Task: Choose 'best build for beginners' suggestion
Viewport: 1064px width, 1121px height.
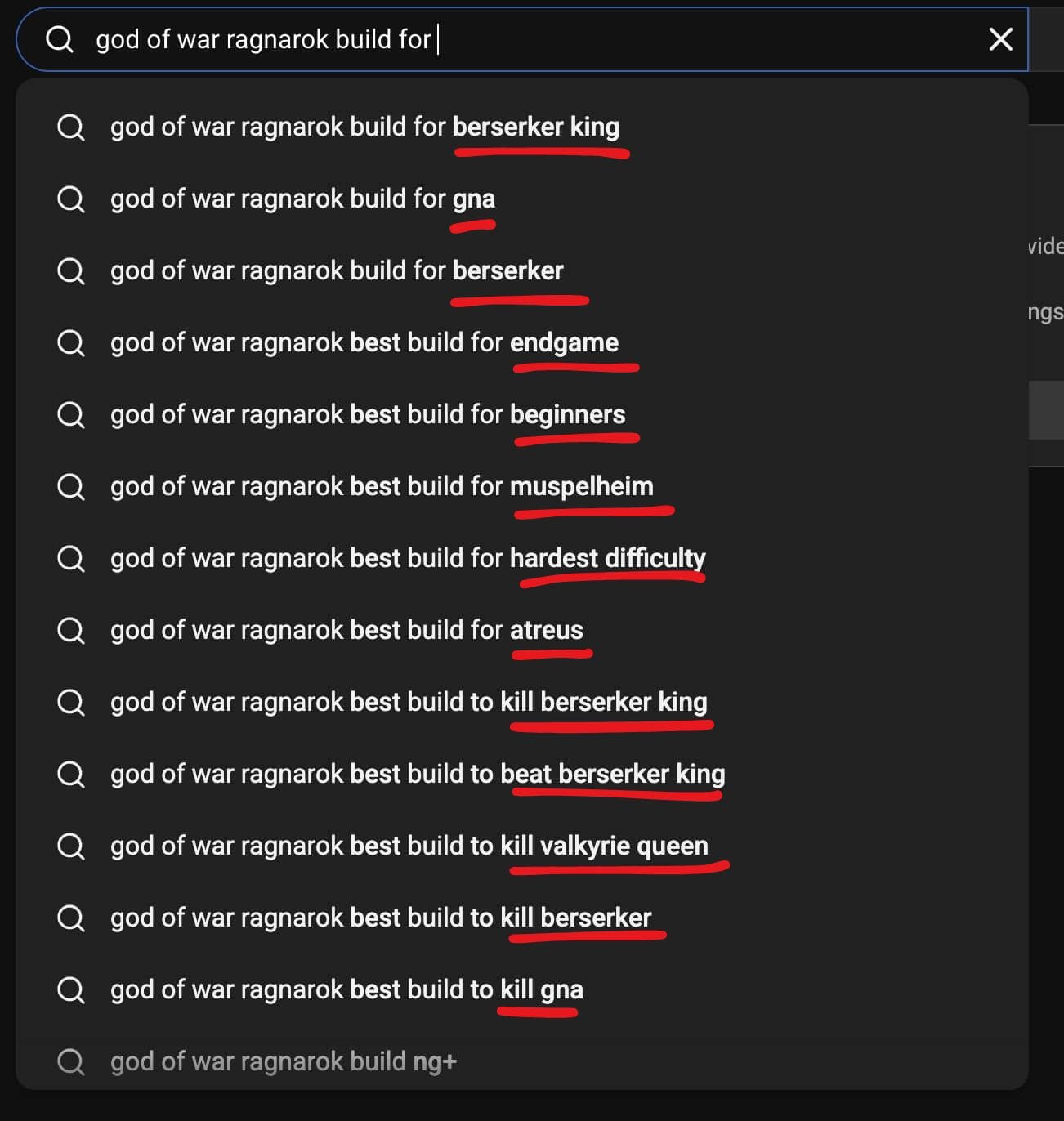Action: (x=368, y=415)
